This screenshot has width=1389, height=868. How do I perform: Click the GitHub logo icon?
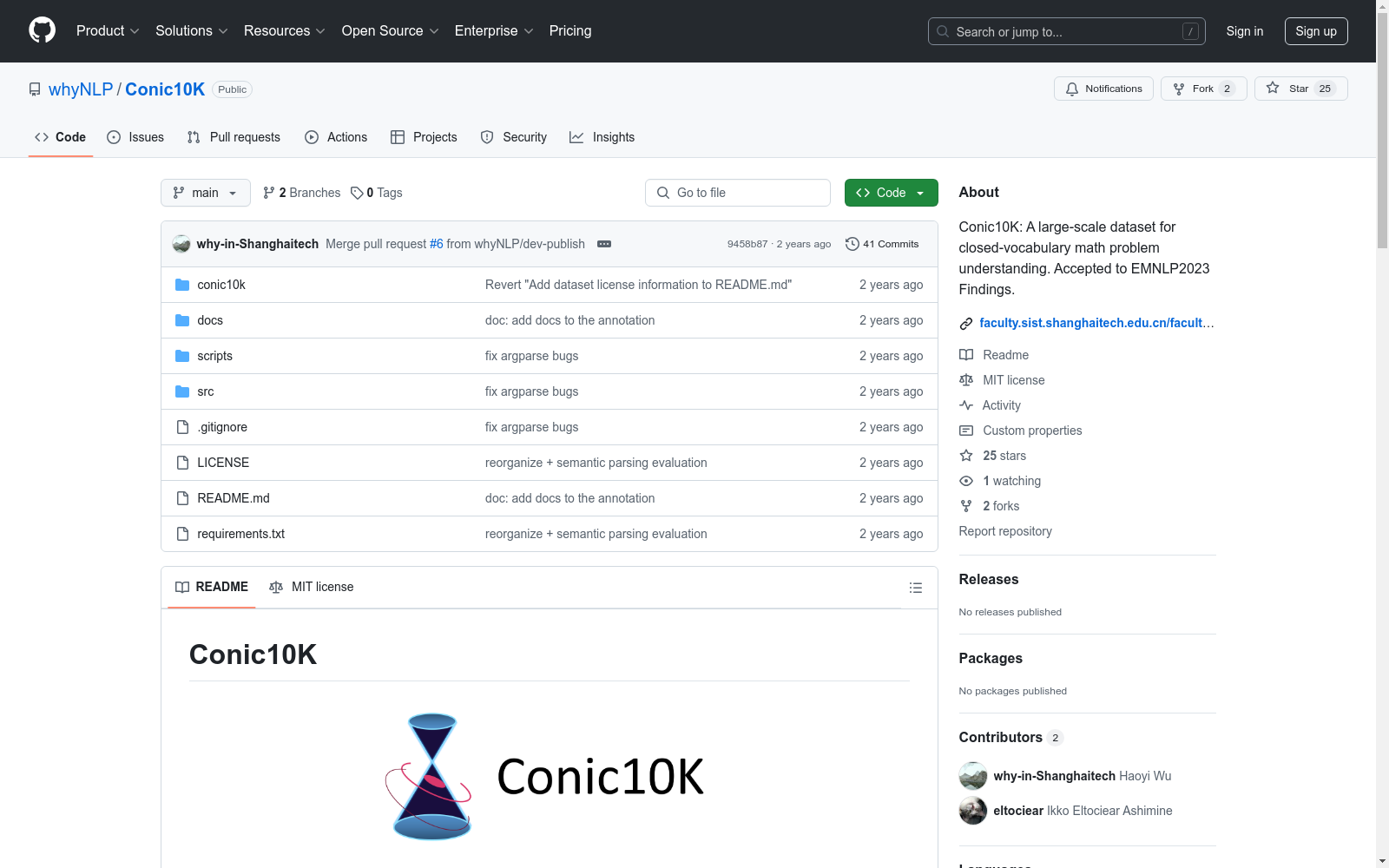[x=42, y=30]
